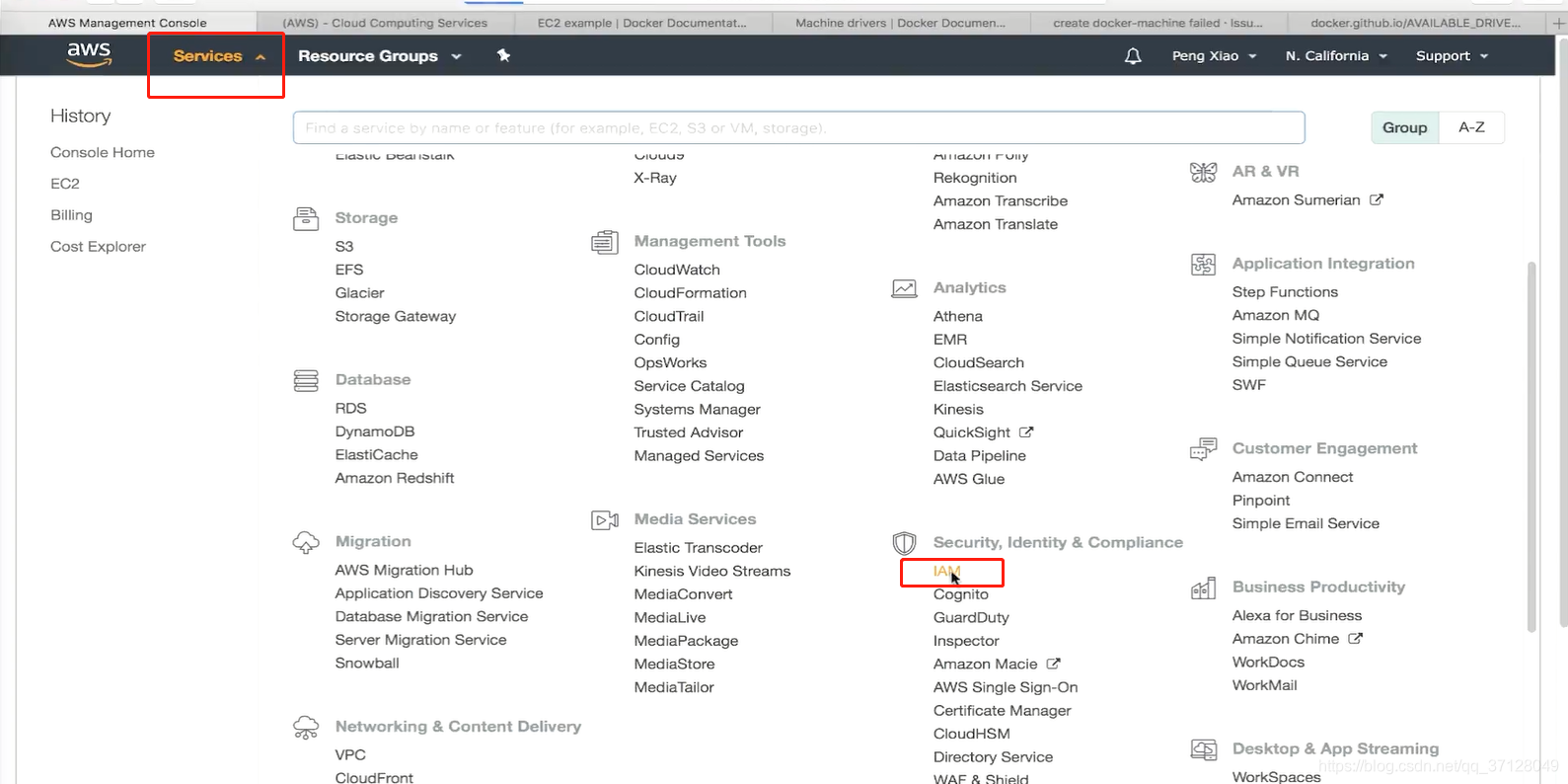Open the CloudWatch service link
The image size is (1568, 784).
pos(677,270)
